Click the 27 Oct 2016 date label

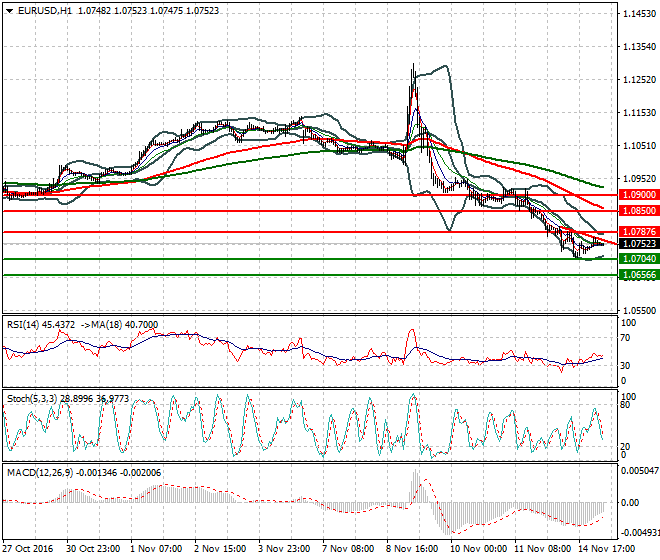coord(28,549)
